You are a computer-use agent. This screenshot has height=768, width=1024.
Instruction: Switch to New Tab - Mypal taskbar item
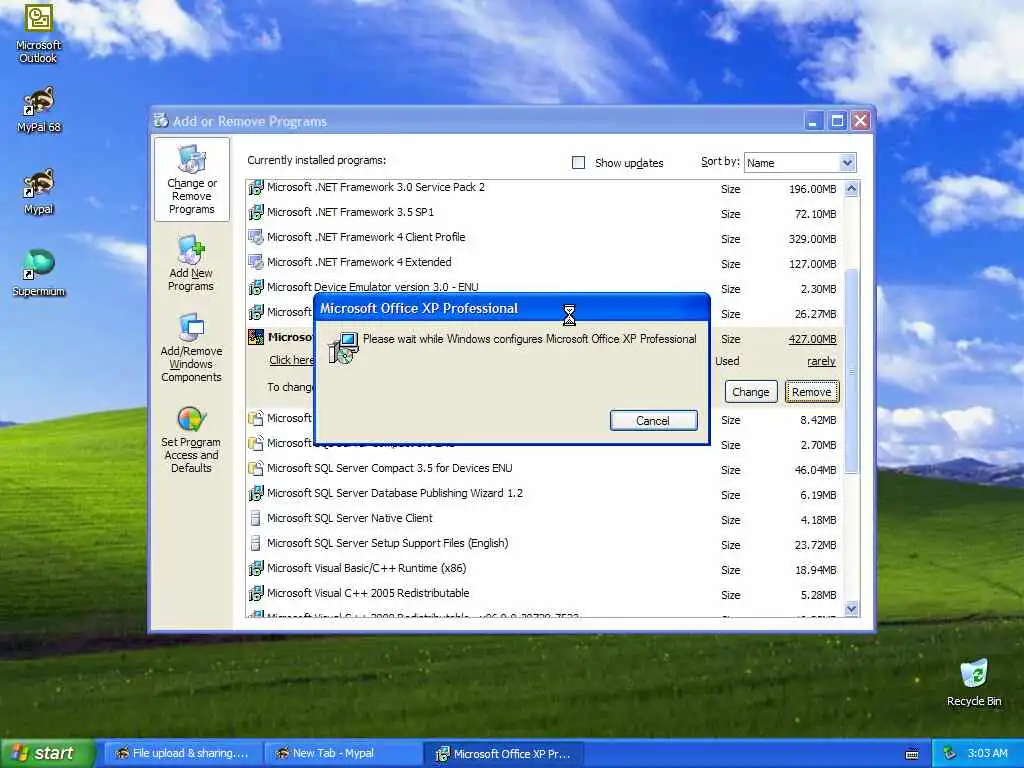tap(343, 754)
